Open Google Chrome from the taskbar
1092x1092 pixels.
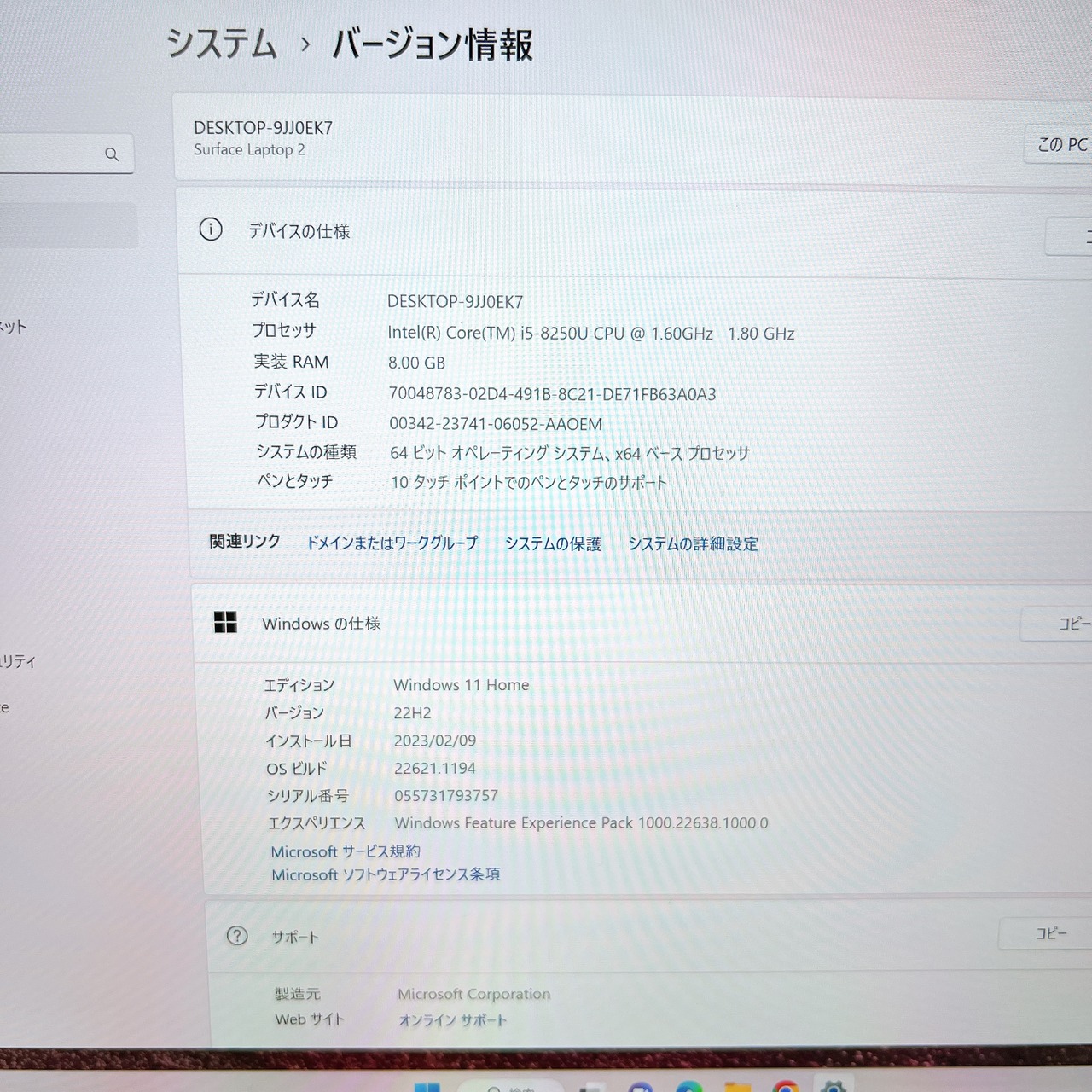[786, 1086]
